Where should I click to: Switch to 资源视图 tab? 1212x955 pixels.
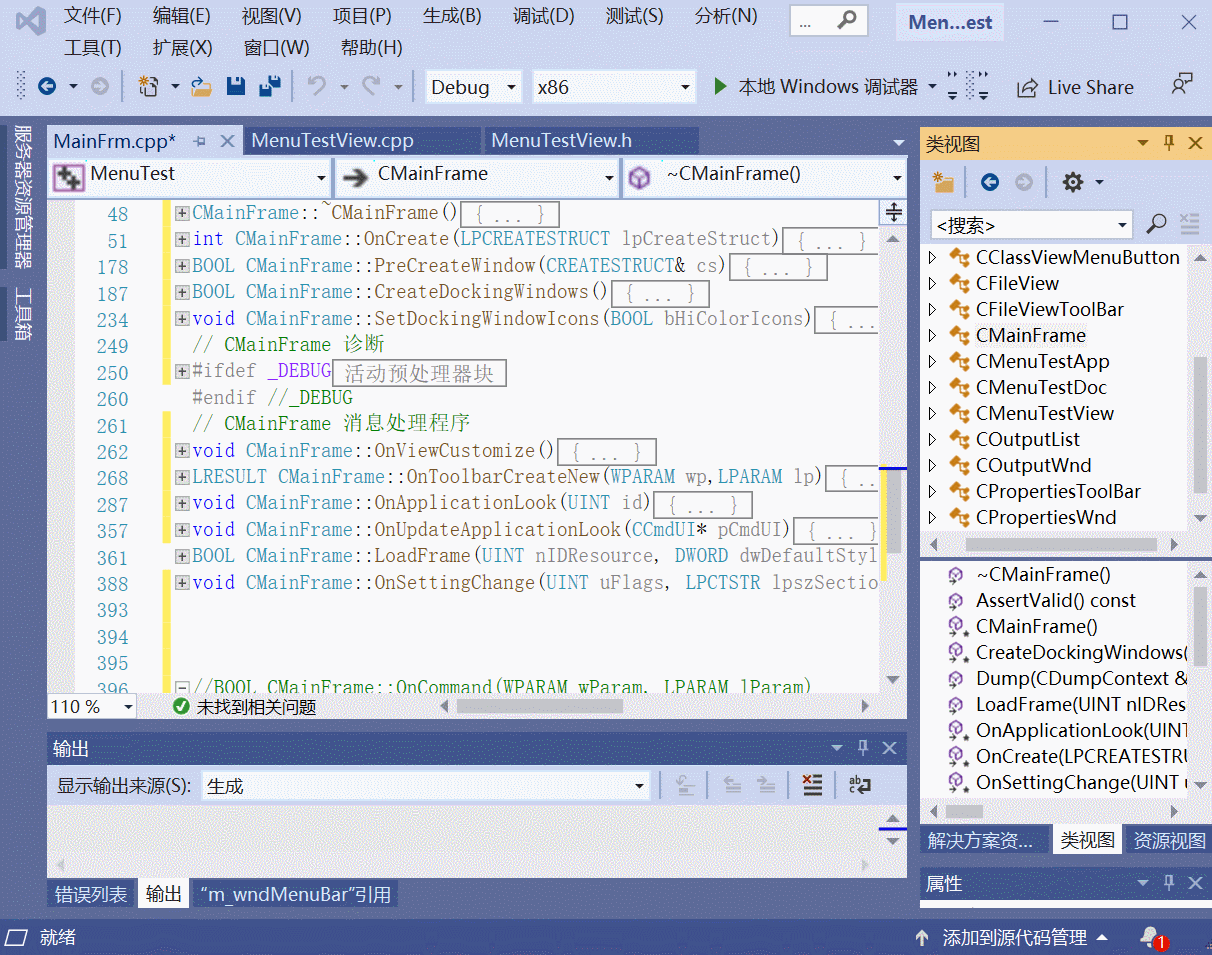1169,840
